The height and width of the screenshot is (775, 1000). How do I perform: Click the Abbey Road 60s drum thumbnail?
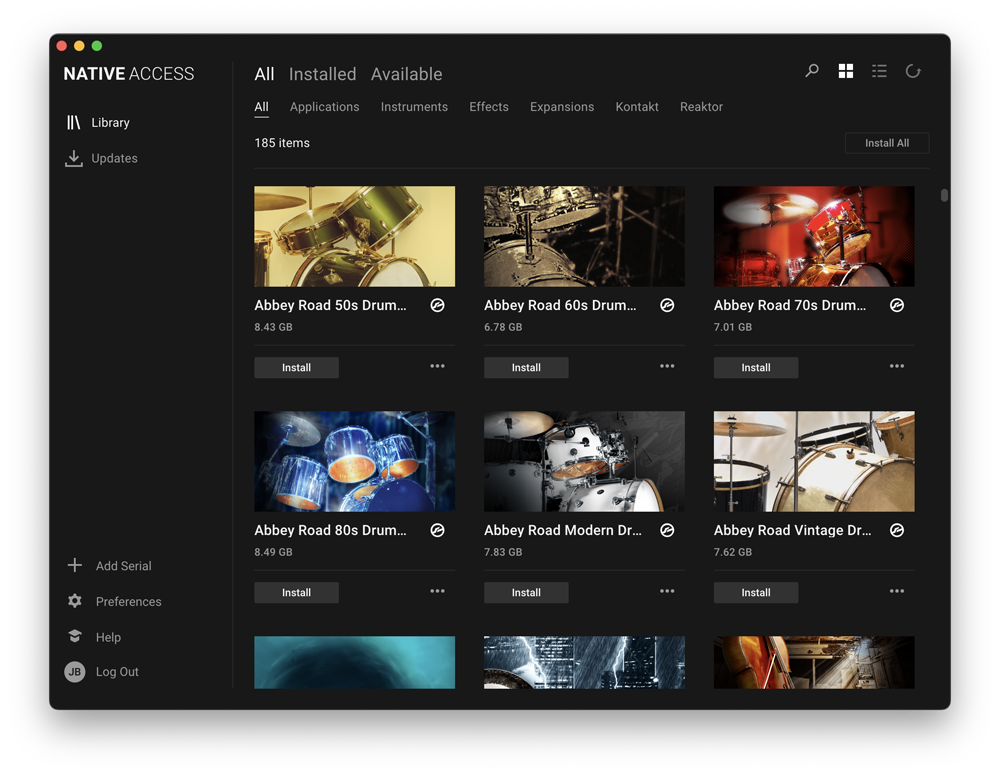tap(584, 236)
